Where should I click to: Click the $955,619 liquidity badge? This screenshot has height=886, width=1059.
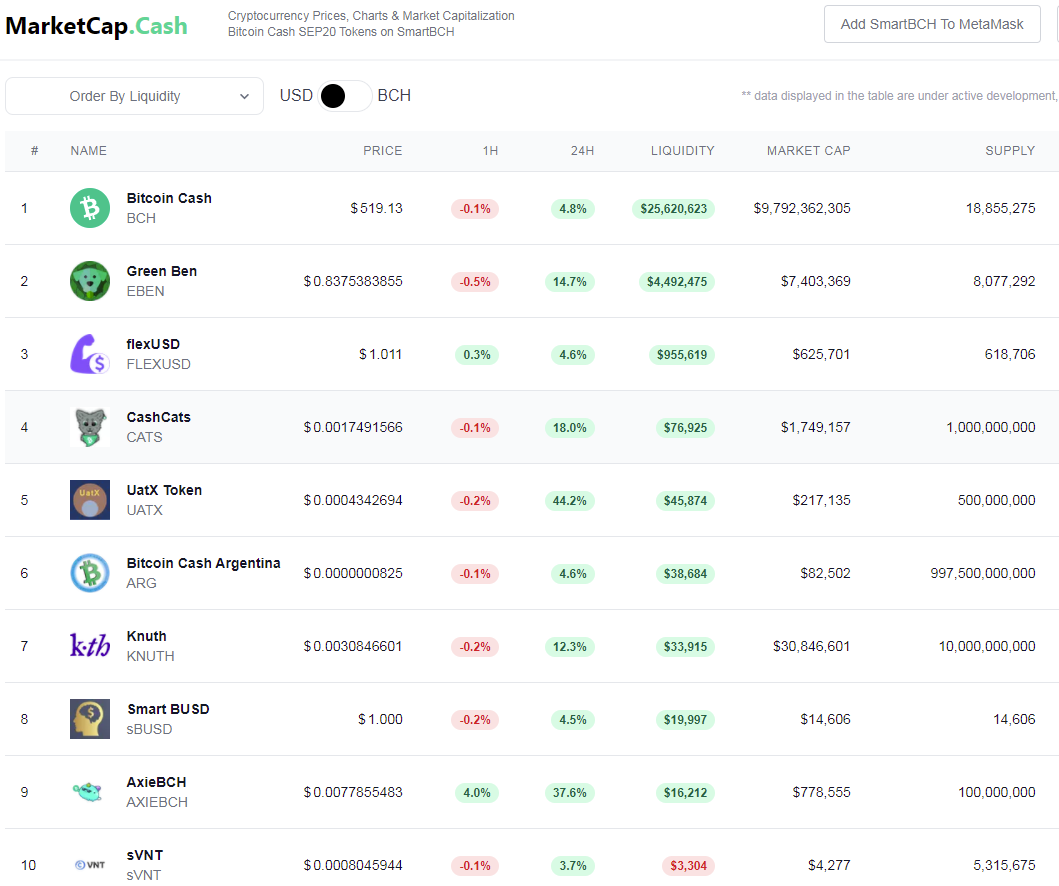click(681, 355)
